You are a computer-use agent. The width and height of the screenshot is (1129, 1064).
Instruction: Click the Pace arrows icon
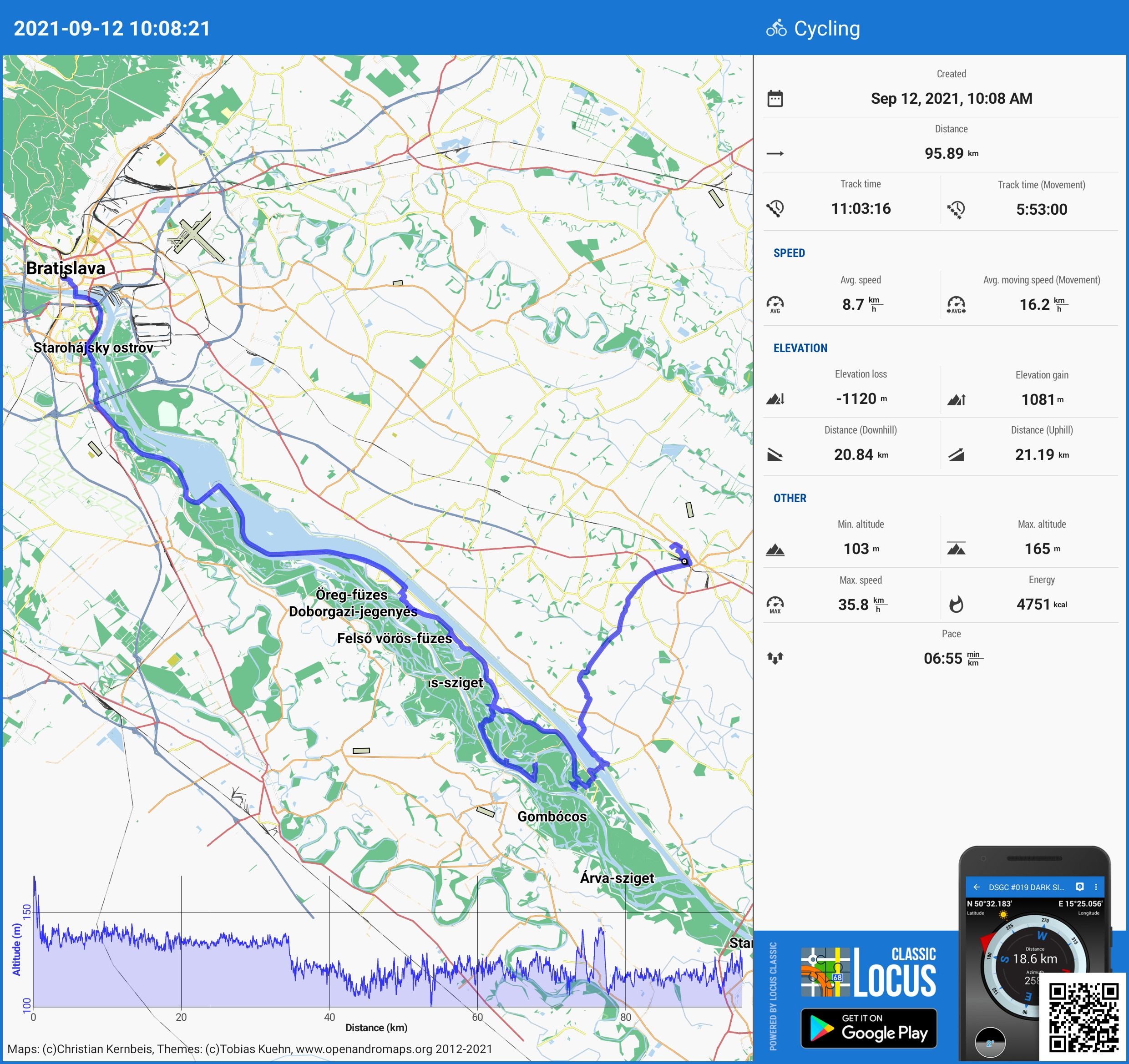click(775, 659)
